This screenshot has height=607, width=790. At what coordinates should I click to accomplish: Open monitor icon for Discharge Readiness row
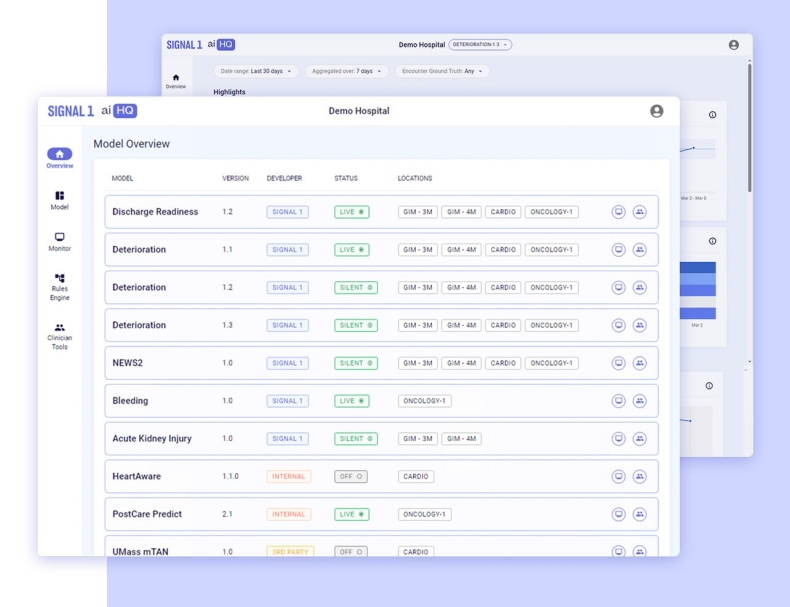coord(619,212)
